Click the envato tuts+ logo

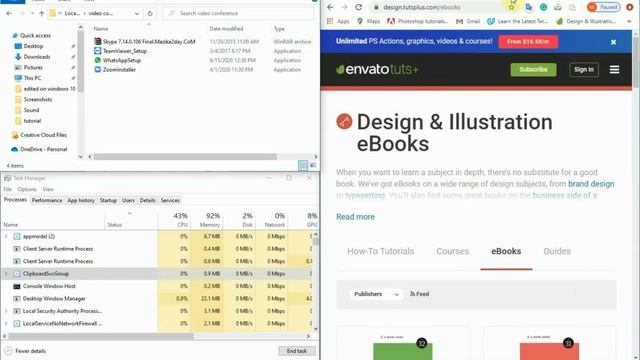tap(377, 69)
